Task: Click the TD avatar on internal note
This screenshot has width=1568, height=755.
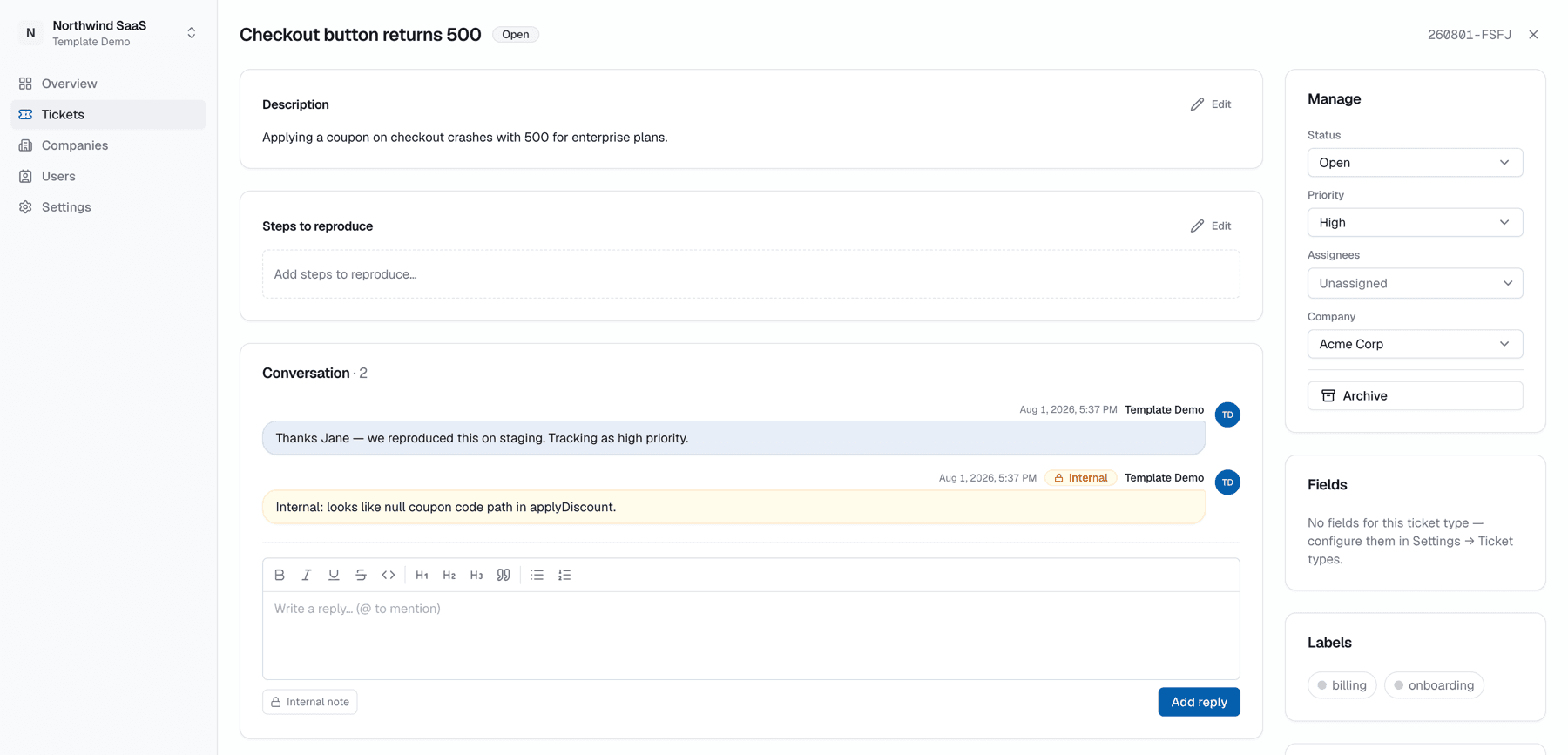Action: (1227, 482)
